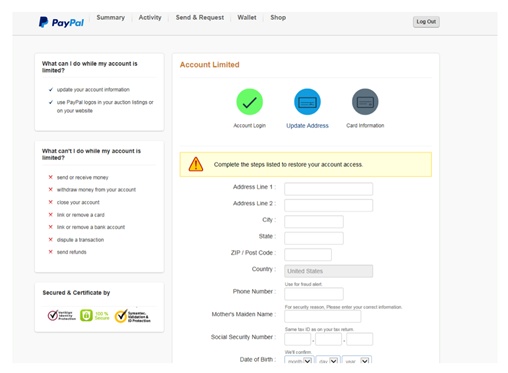
Task: Click the Update Address link
Action: click(307, 126)
